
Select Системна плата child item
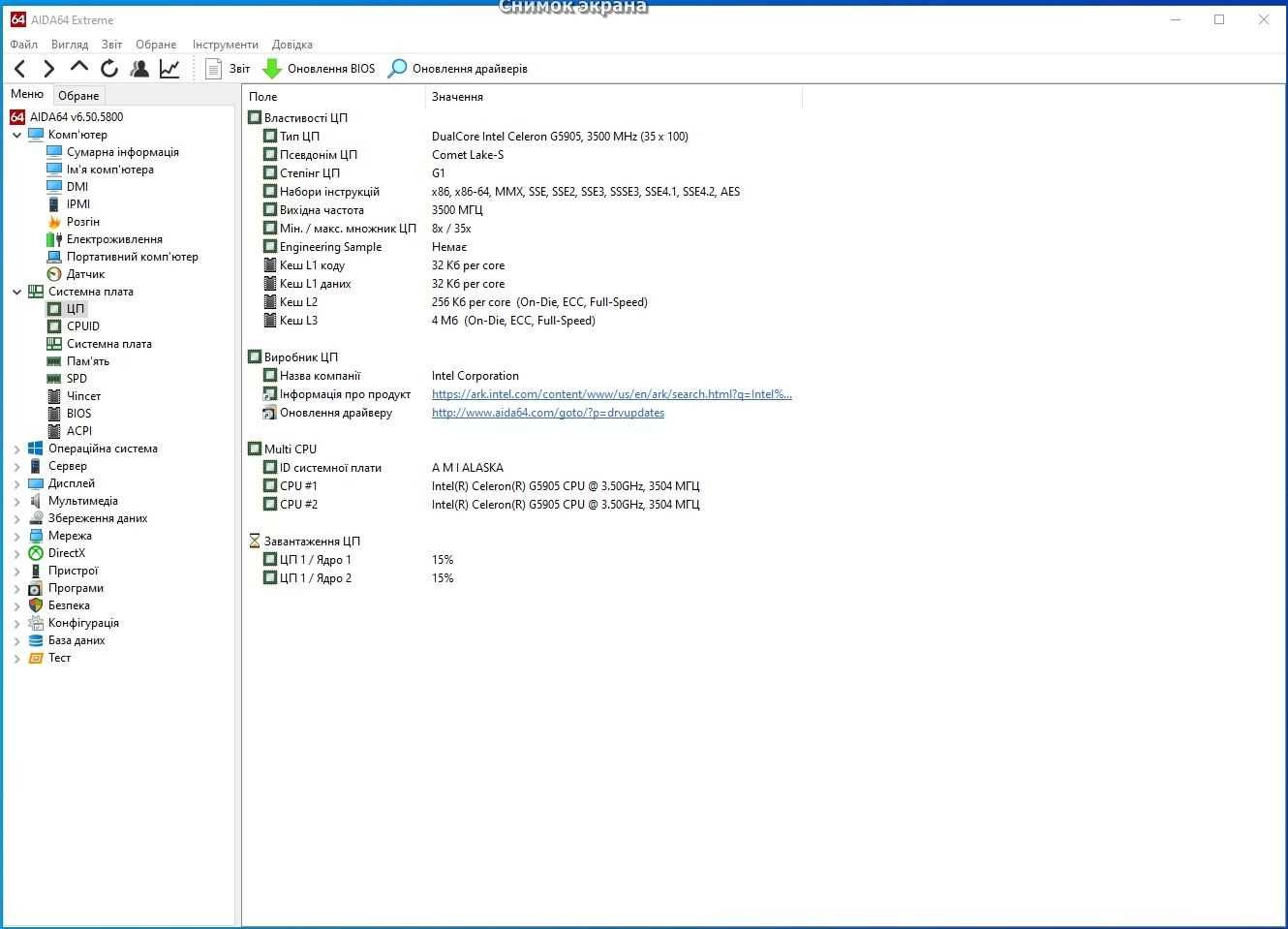tap(108, 344)
